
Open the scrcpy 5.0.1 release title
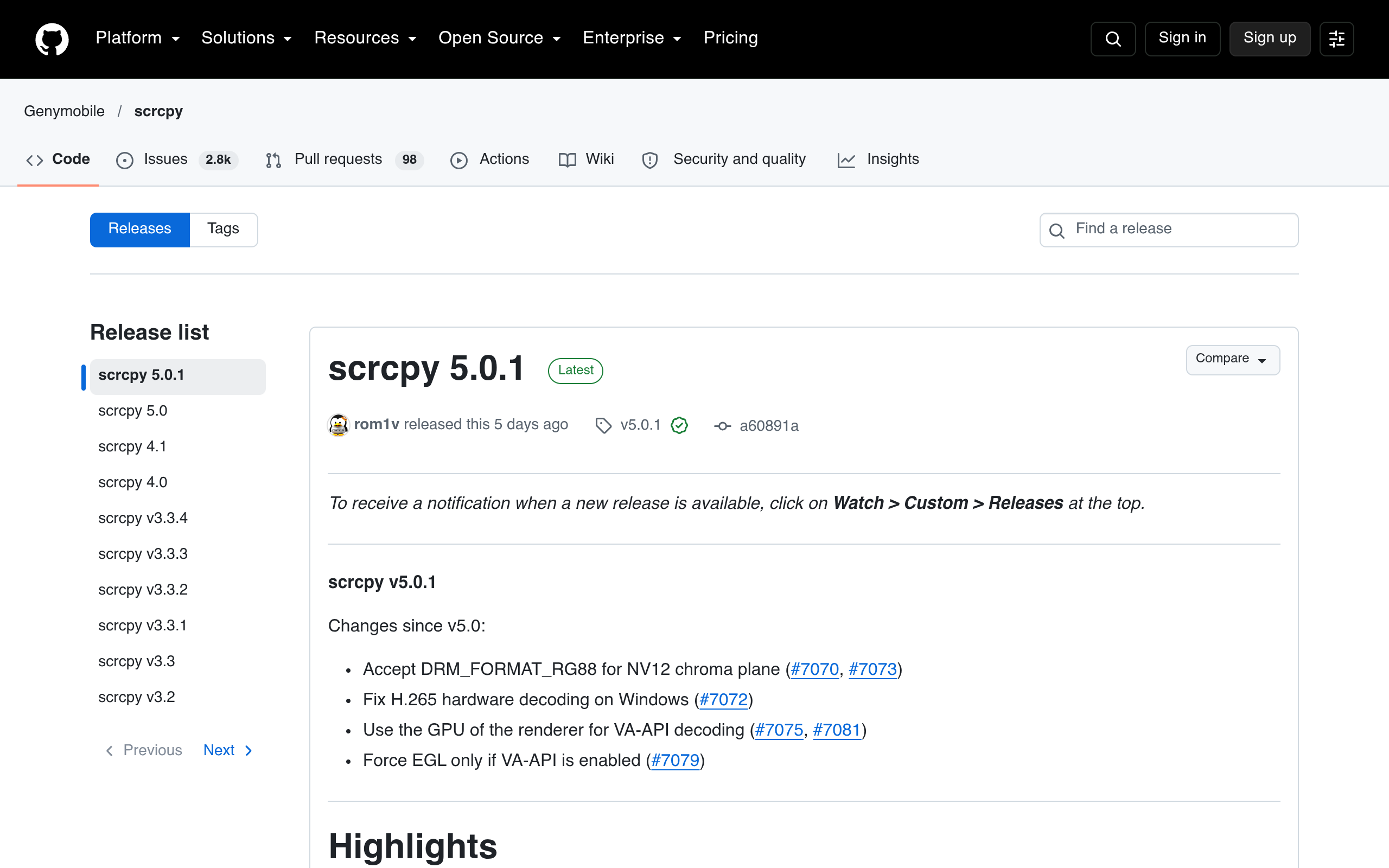426,368
